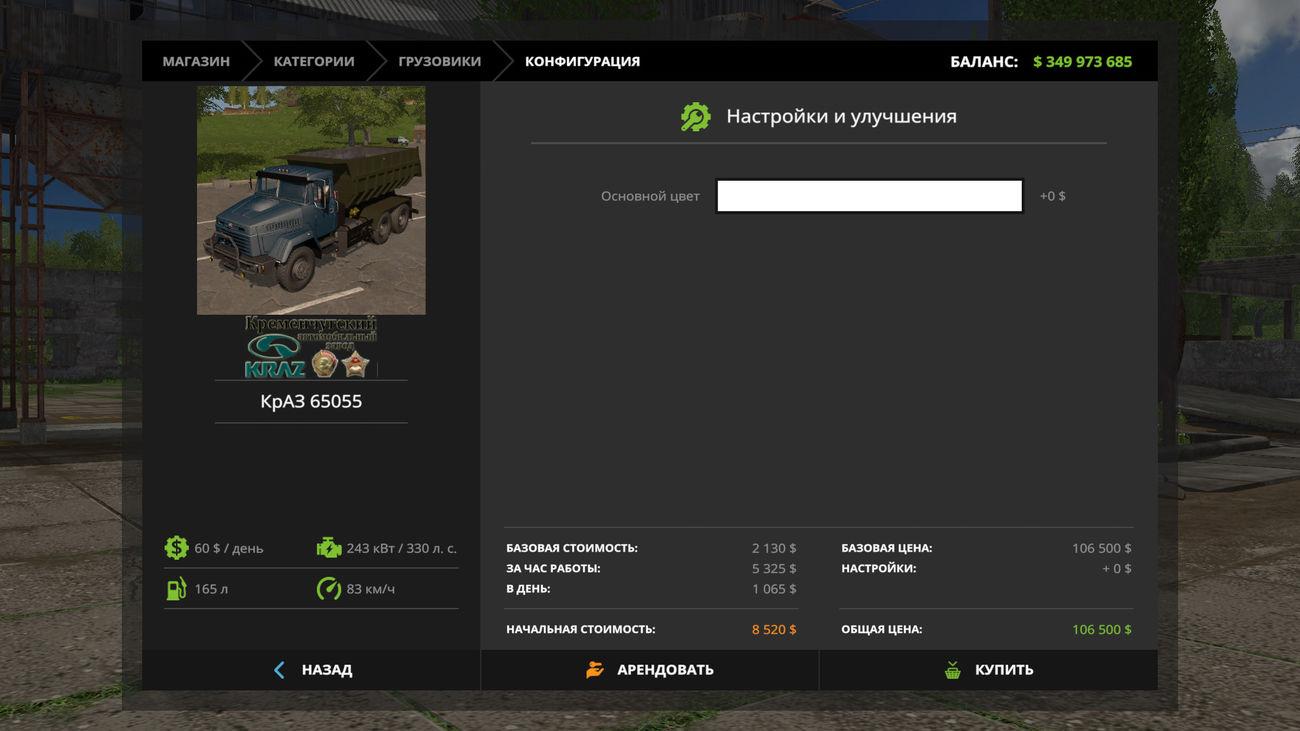Open the КАТЕГОРИИ breadcrumb

(x=314, y=62)
